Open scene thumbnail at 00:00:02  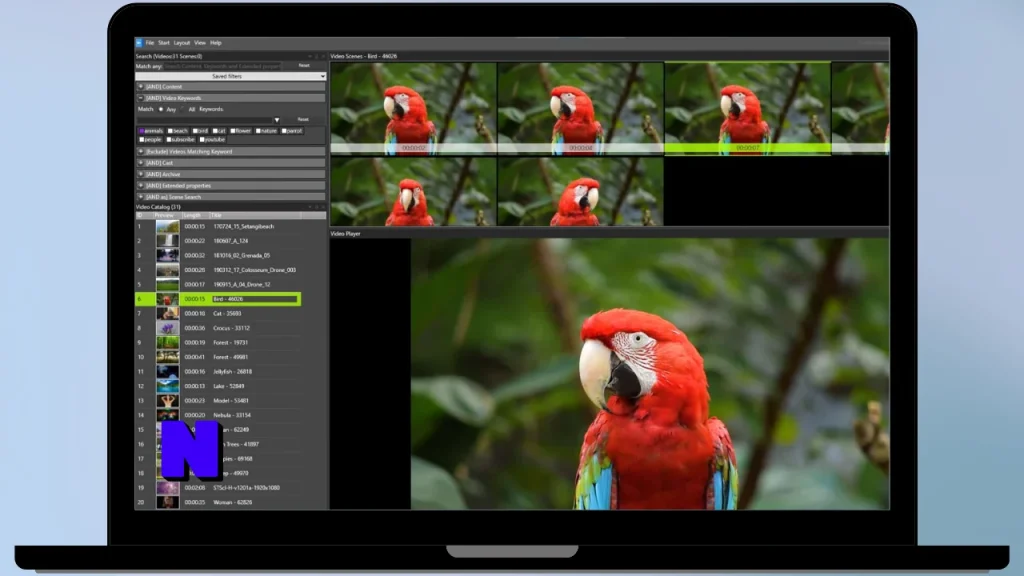point(413,108)
